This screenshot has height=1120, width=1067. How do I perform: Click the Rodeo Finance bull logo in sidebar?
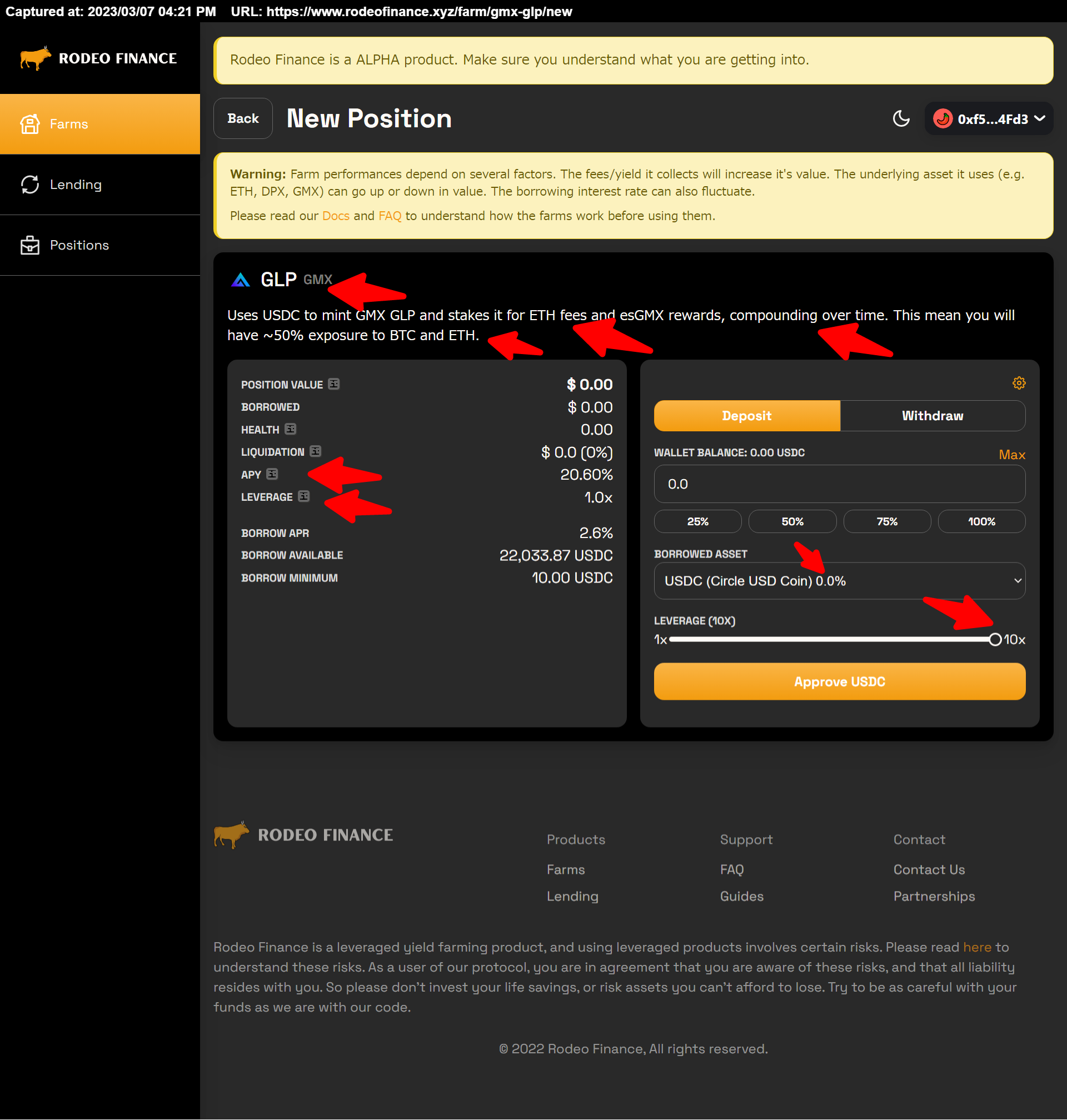pyautogui.click(x=35, y=58)
